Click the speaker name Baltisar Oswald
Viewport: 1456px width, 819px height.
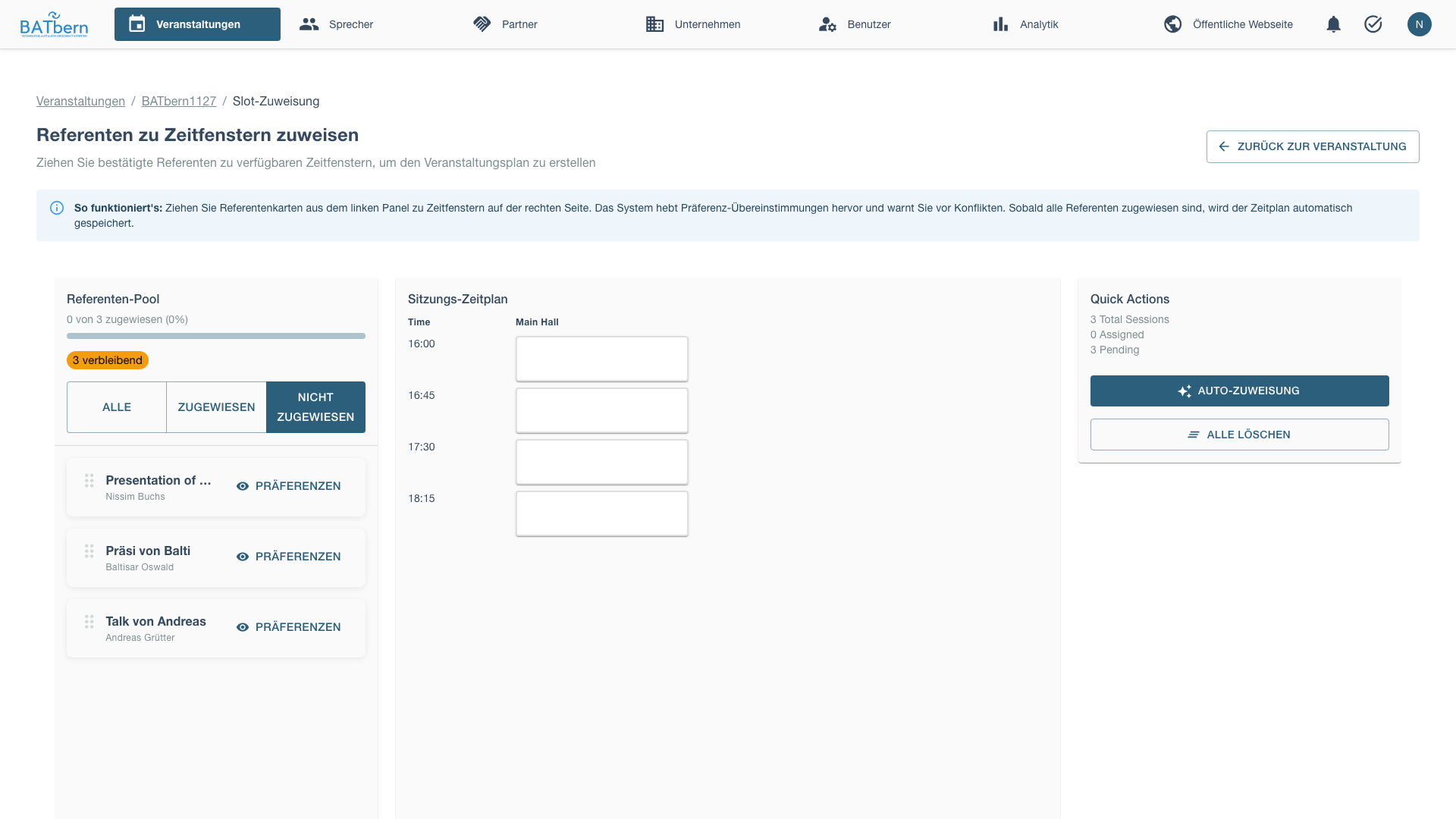click(140, 567)
